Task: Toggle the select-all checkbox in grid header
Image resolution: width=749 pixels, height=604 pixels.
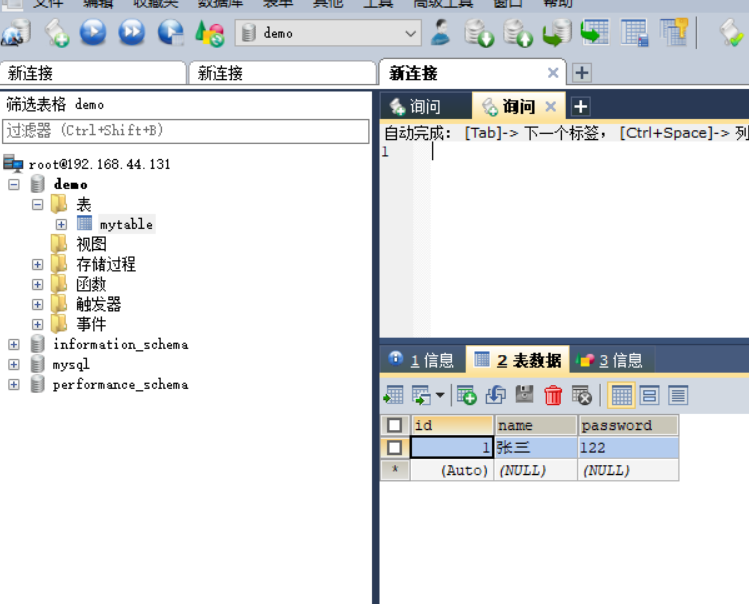Action: pyautogui.click(x=395, y=425)
